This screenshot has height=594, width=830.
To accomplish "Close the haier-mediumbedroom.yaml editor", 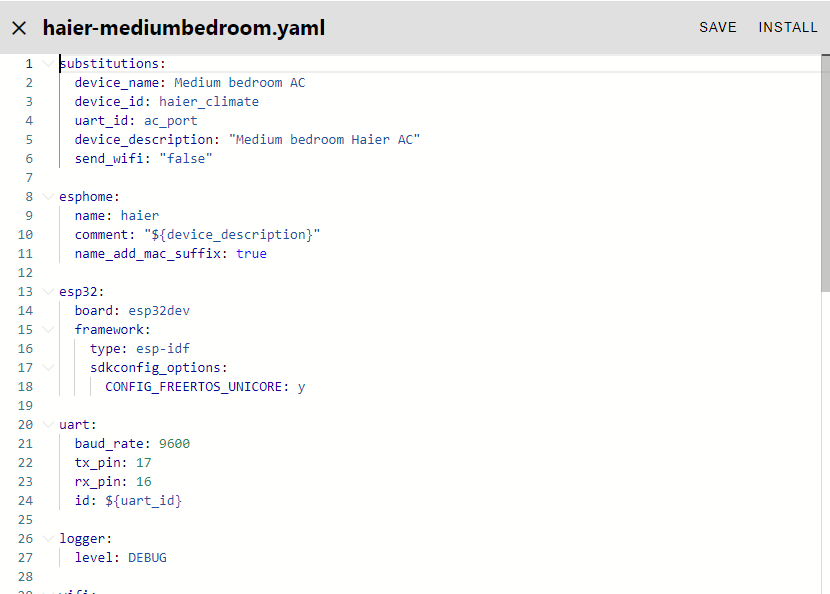I will pyautogui.click(x=19, y=28).
